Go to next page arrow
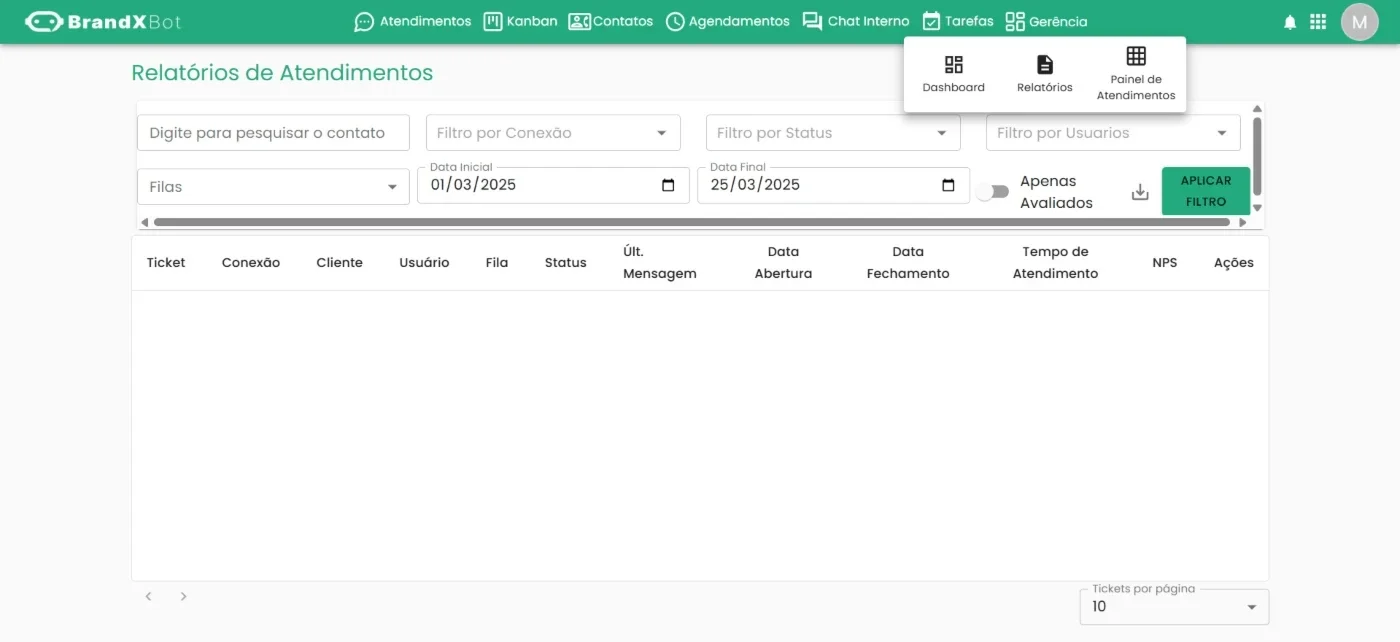 (183, 596)
